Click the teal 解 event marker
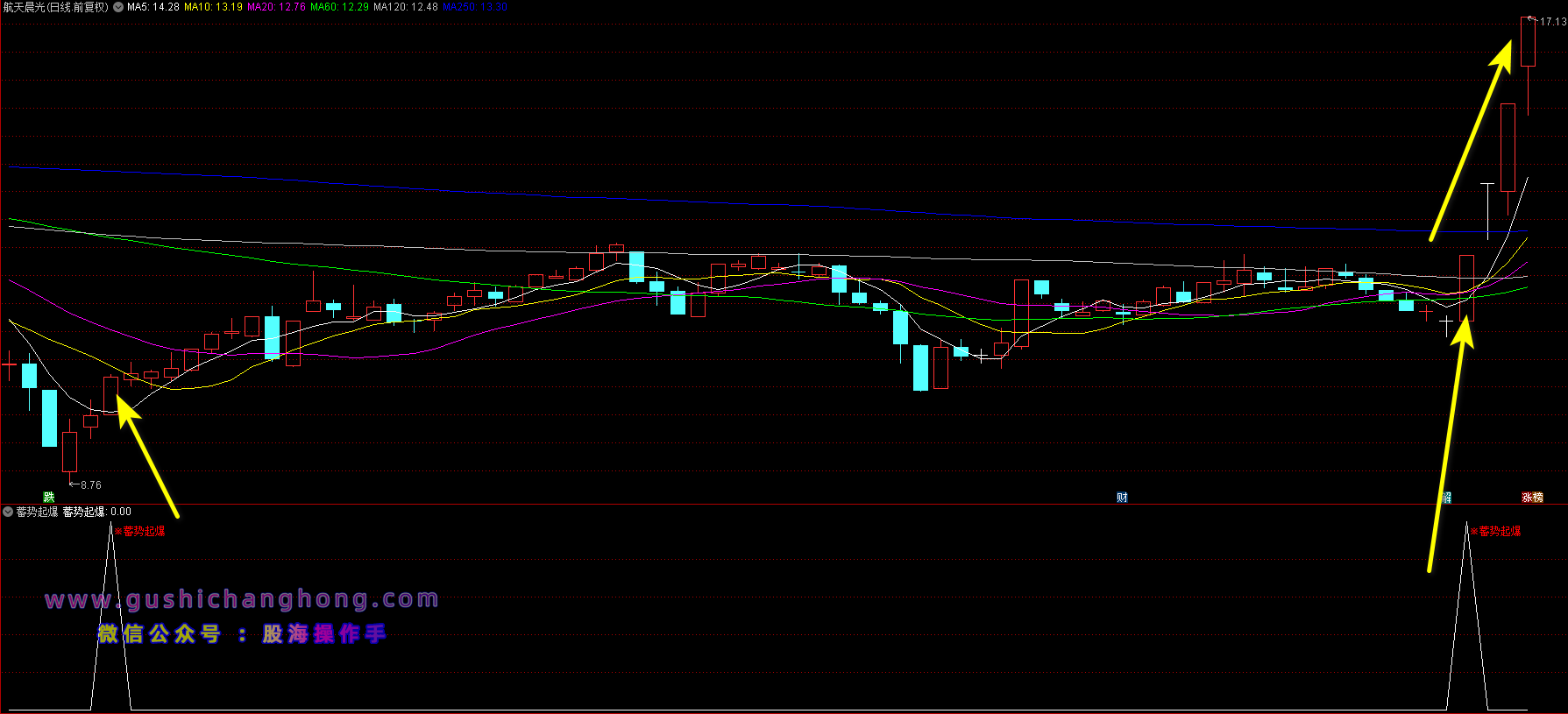Image resolution: width=1568 pixels, height=714 pixels. pyautogui.click(x=1446, y=498)
